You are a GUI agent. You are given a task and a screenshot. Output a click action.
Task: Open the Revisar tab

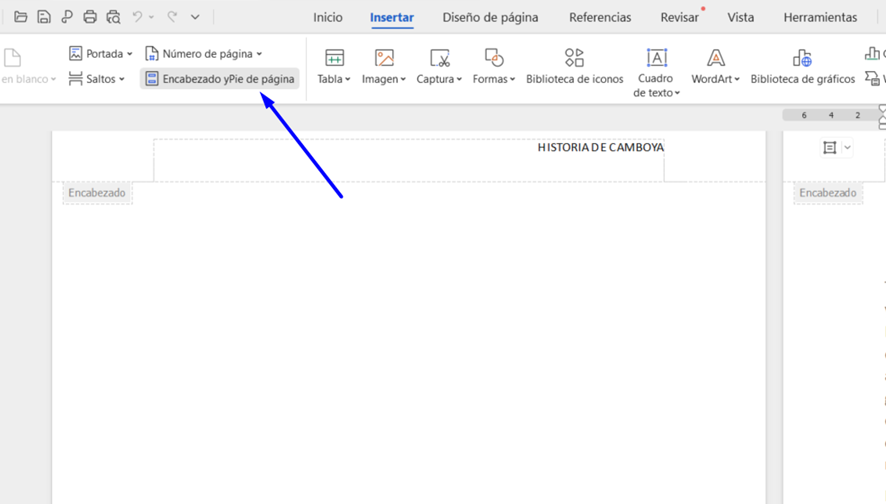click(x=680, y=18)
